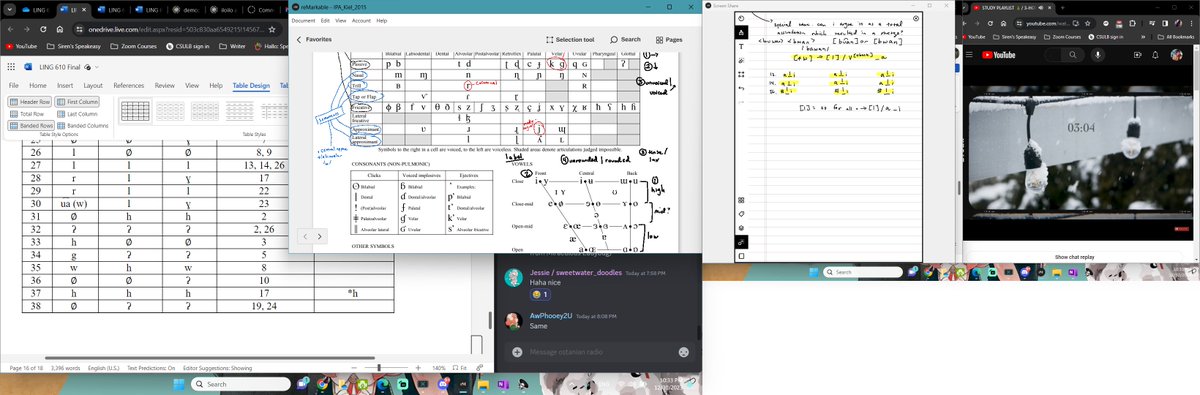The image size is (1200, 395).
Task: Open reMarkable Edit menu
Action: tap(326, 20)
